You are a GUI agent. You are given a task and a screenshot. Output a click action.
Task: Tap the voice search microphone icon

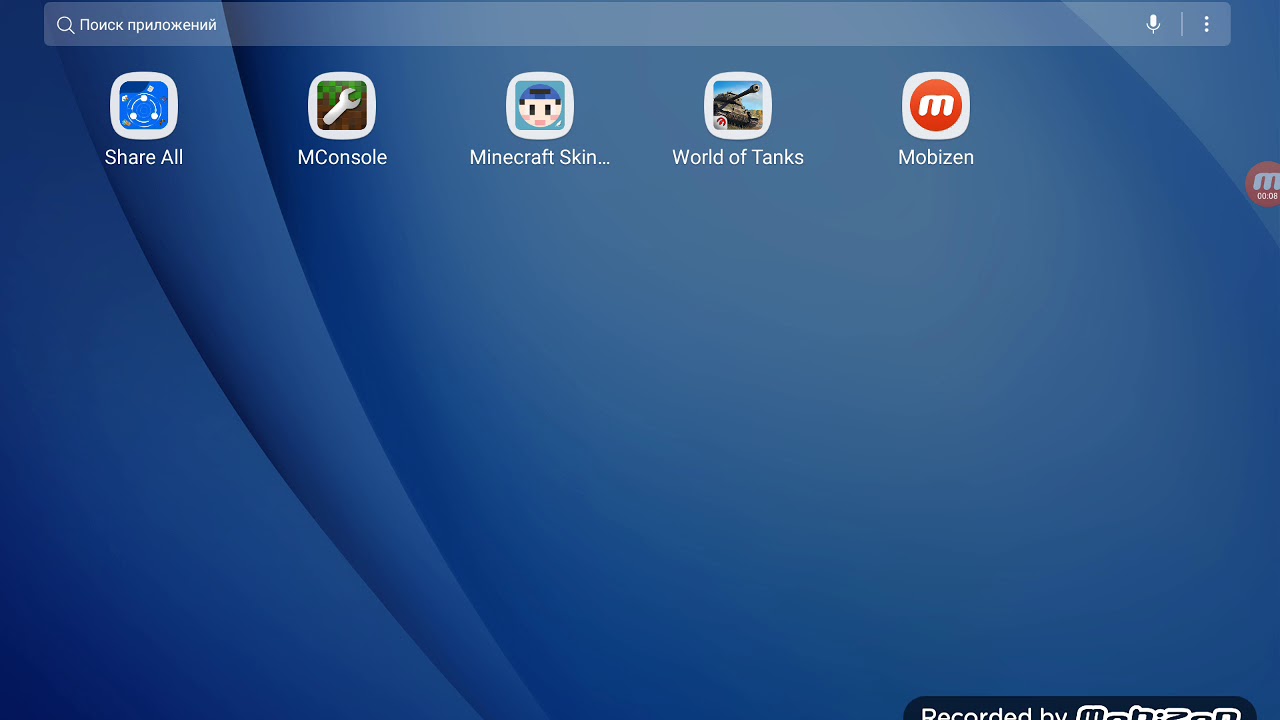pos(1153,24)
